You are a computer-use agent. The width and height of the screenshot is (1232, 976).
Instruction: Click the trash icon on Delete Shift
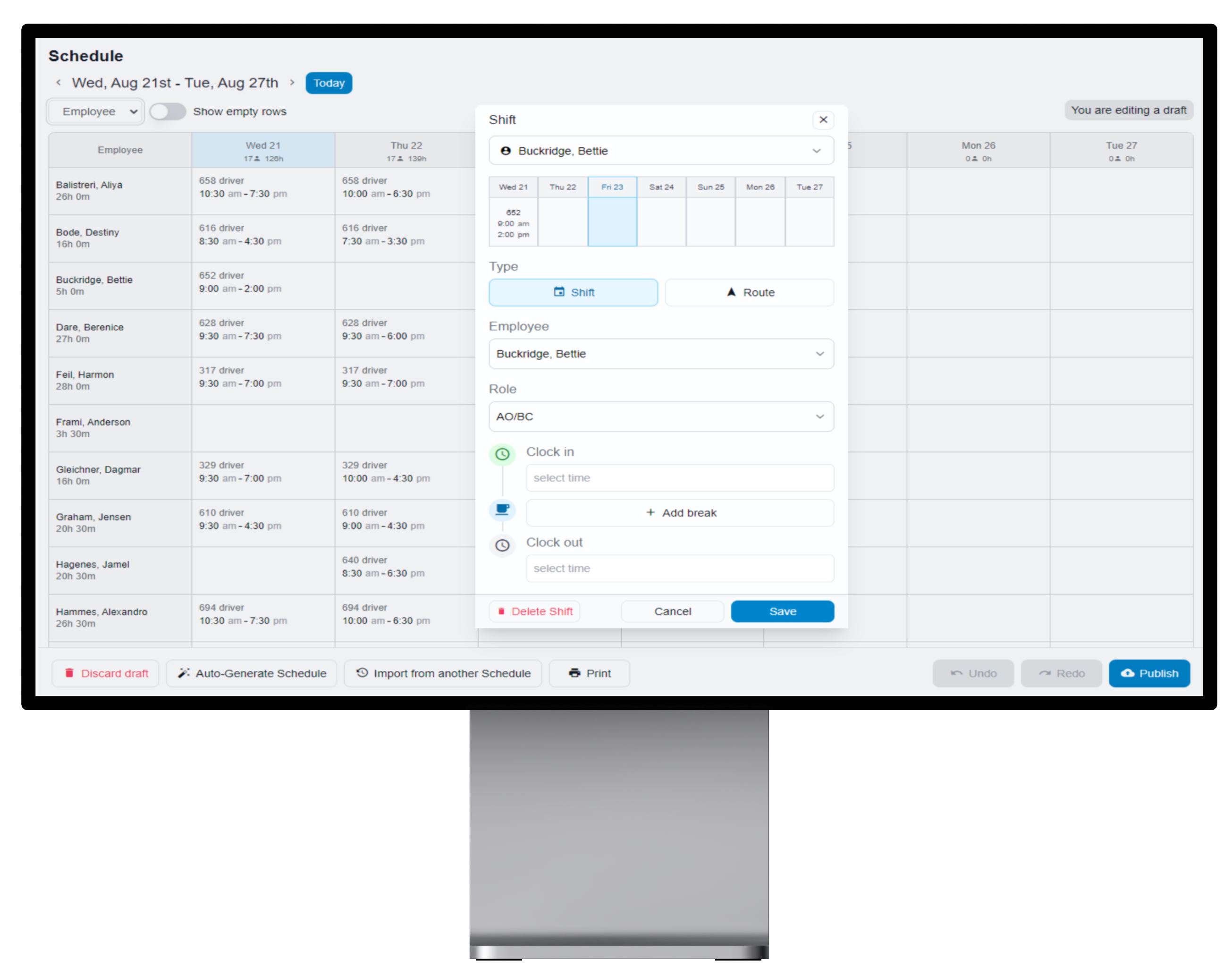pyautogui.click(x=501, y=611)
